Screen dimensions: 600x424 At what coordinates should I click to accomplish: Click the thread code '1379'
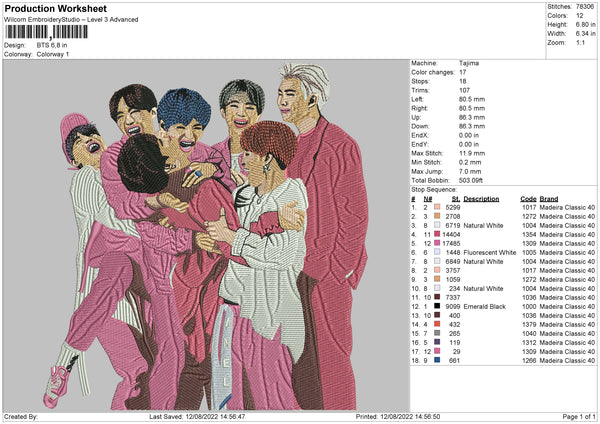pyautogui.click(x=529, y=325)
